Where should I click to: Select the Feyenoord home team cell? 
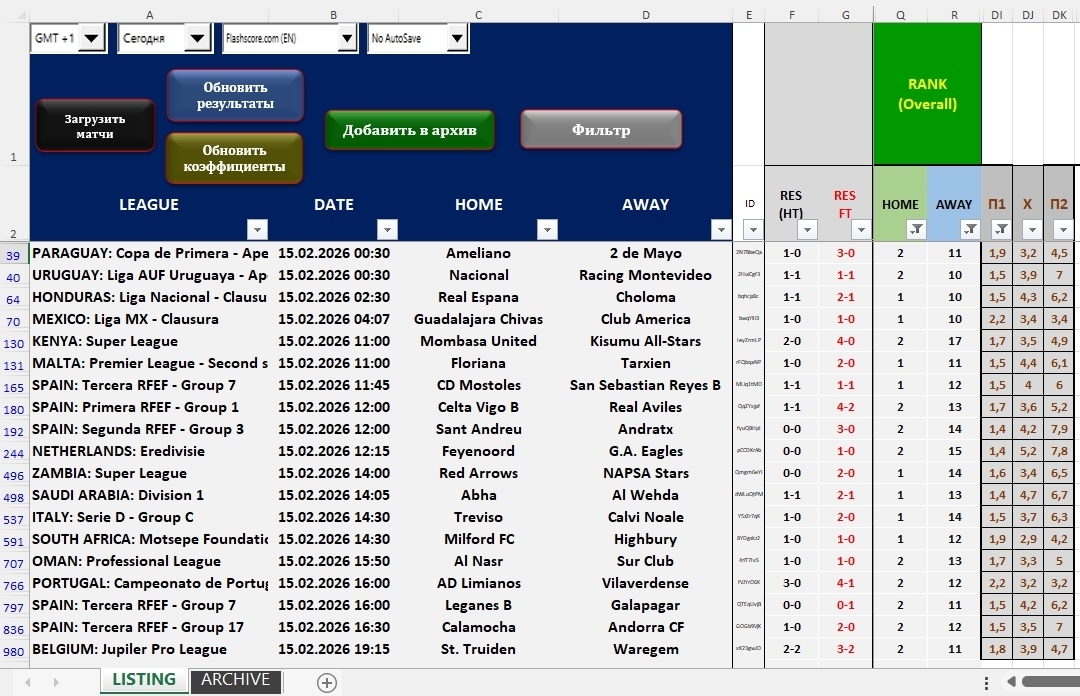(478, 451)
